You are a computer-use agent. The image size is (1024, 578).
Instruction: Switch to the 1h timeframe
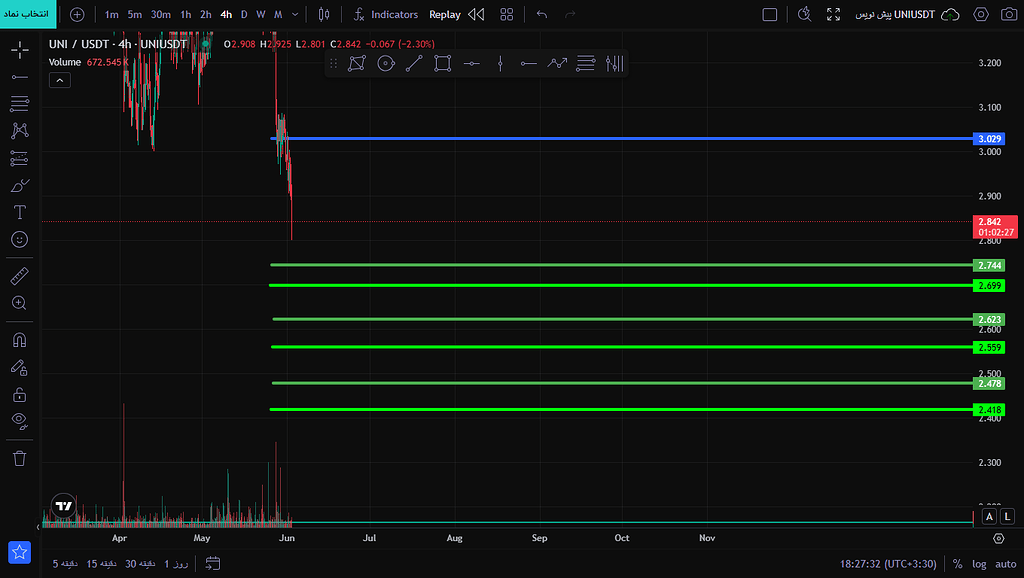(x=185, y=14)
